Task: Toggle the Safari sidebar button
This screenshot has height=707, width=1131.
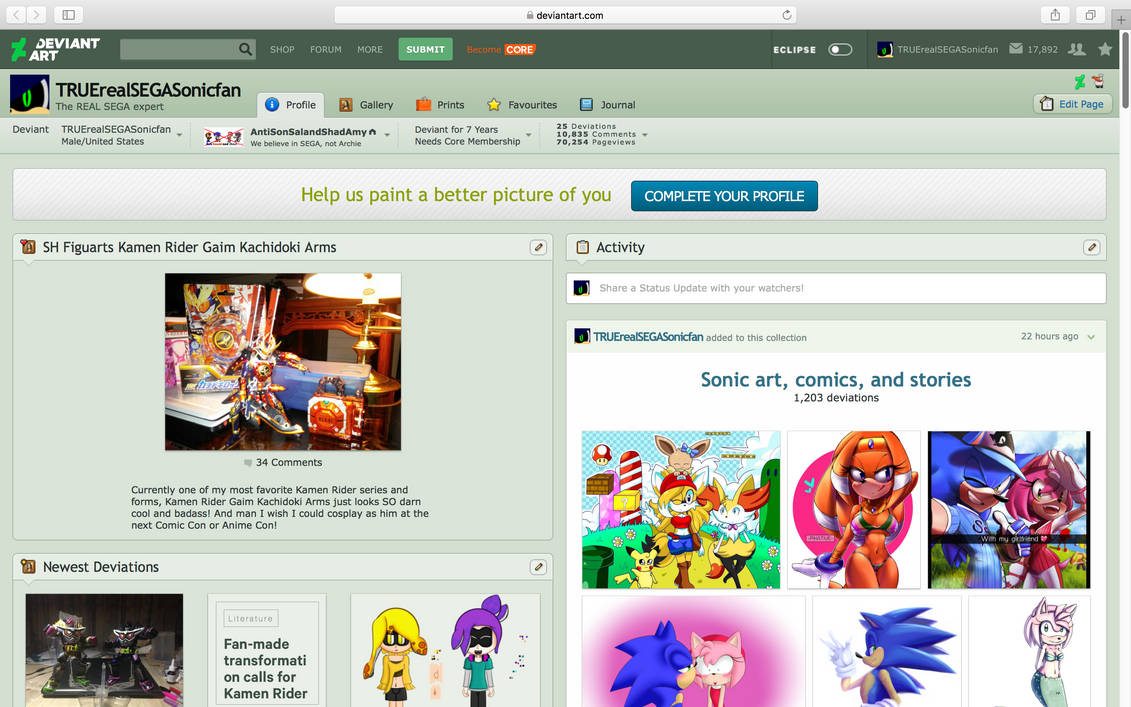Action: [x=69, y=14]
